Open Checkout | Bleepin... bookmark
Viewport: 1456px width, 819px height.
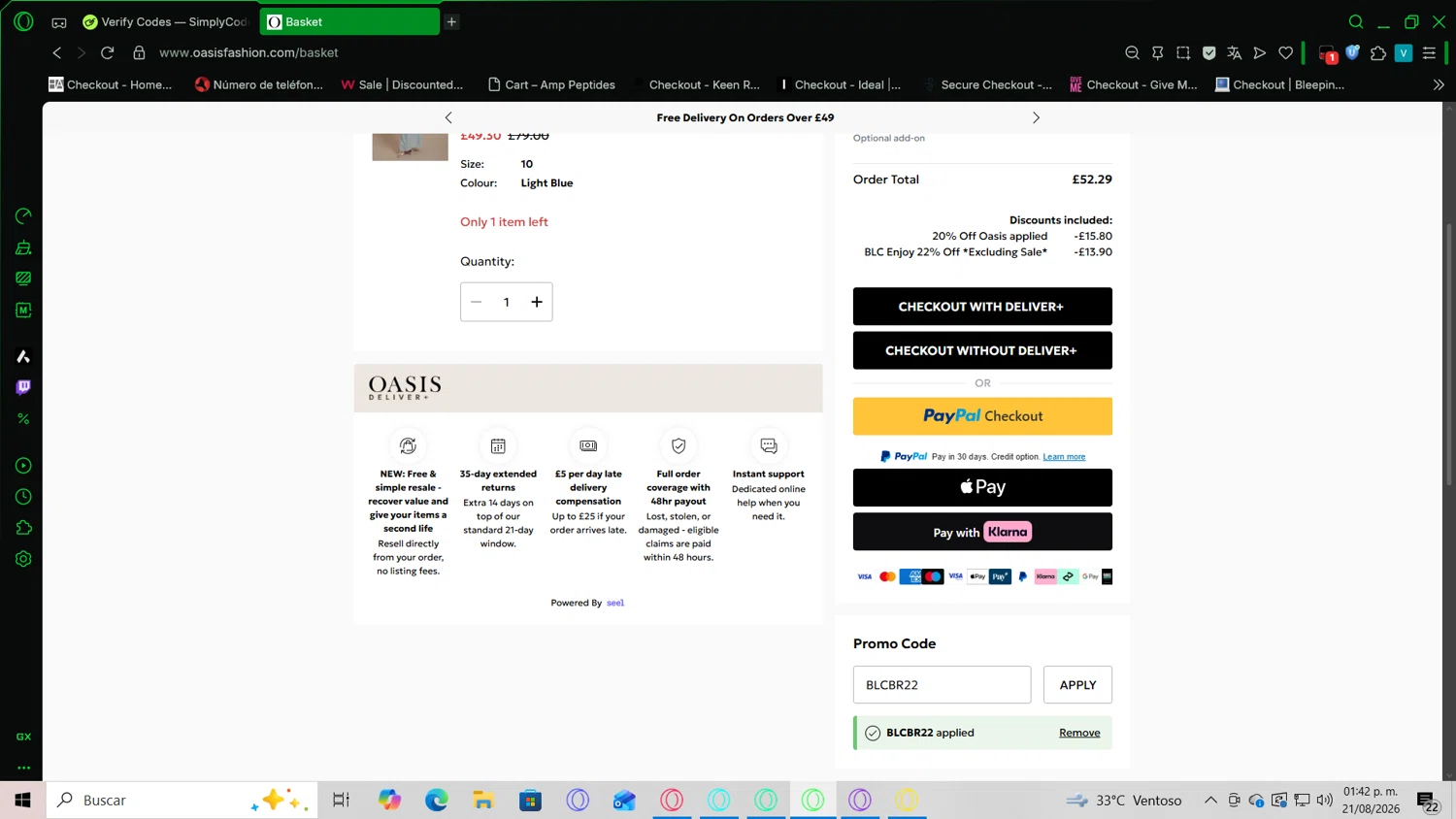pyautogui.click(x=1280, y=84)
